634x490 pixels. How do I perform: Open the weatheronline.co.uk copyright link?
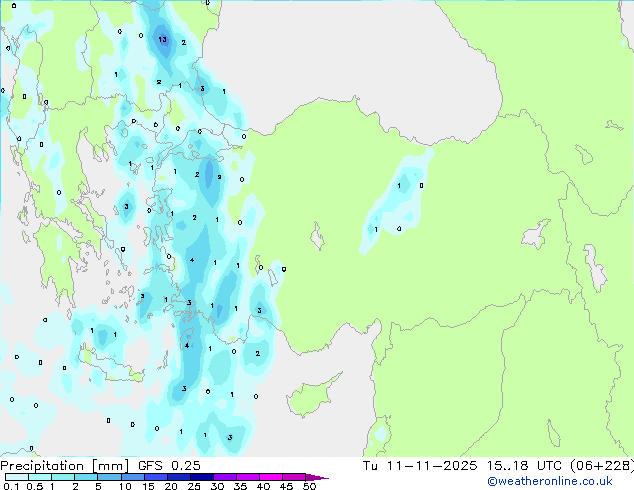click(x=550, y=481)
